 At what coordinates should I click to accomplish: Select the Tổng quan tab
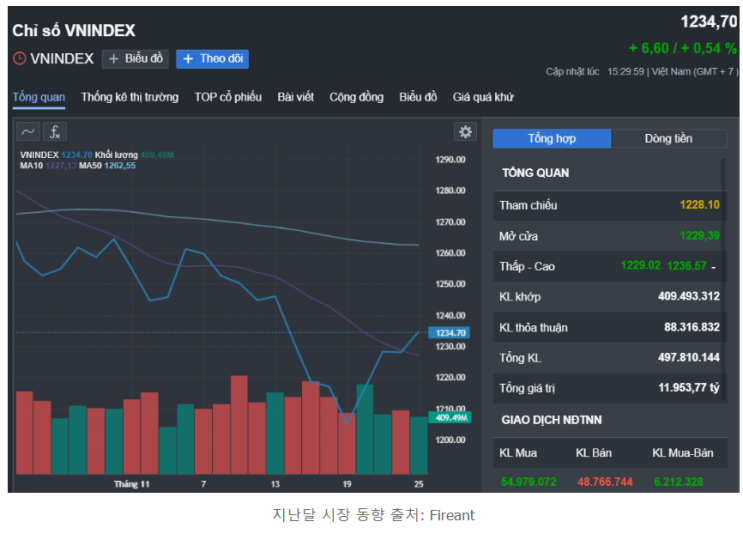pos(39,98)
